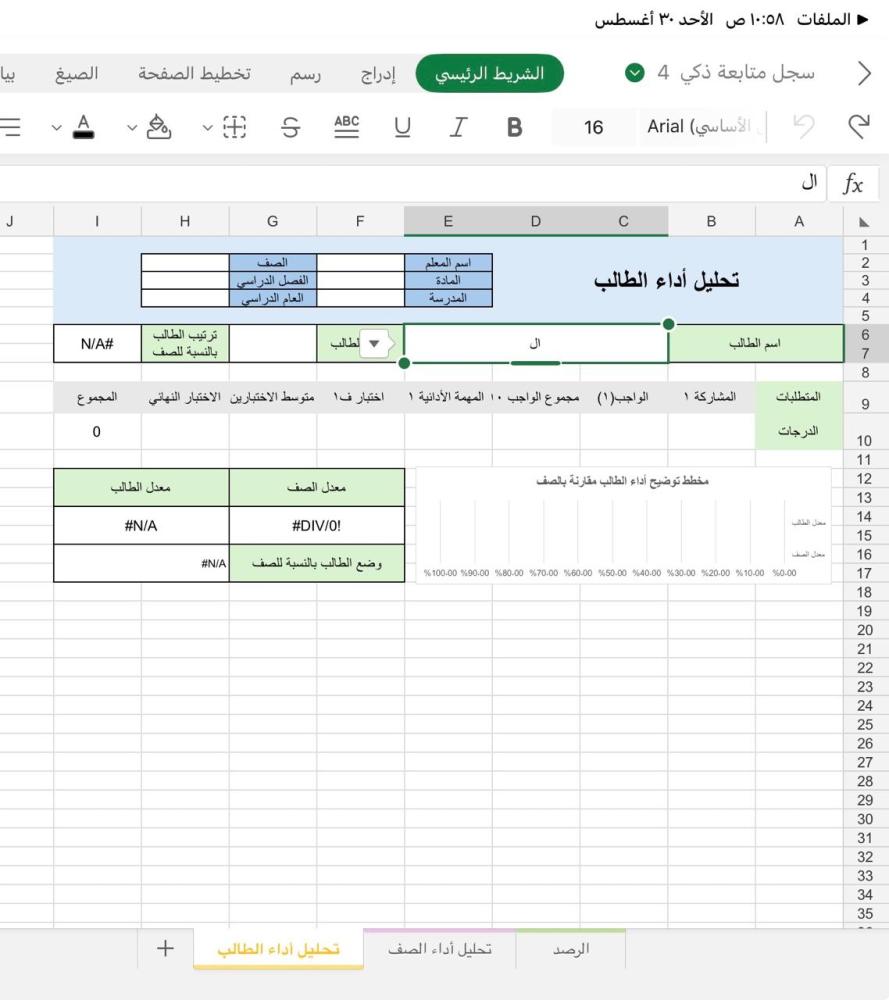Apply strikethrough formatting icon
Screen dimensions: 889x1000
coord(290,127)
